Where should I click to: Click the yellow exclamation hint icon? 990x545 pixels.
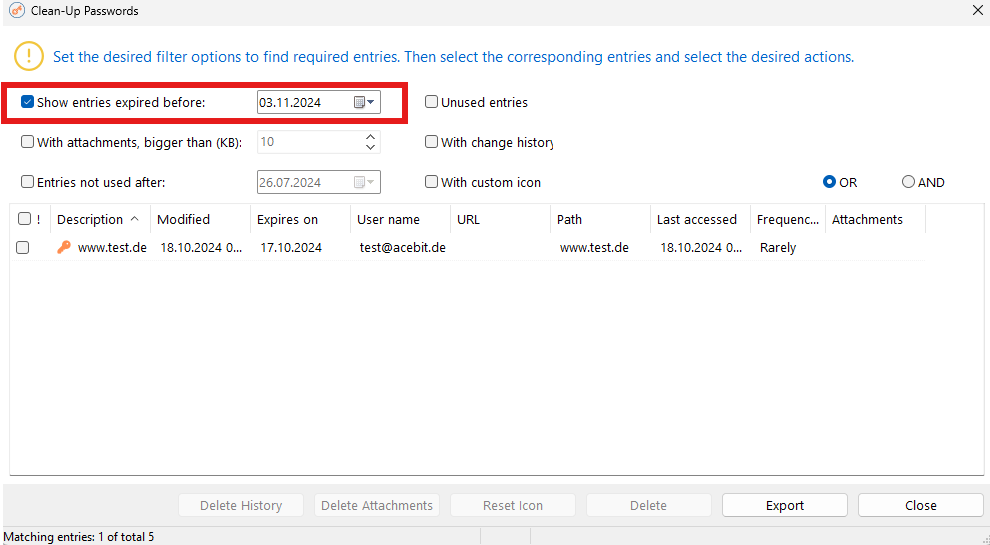[28, 56]
